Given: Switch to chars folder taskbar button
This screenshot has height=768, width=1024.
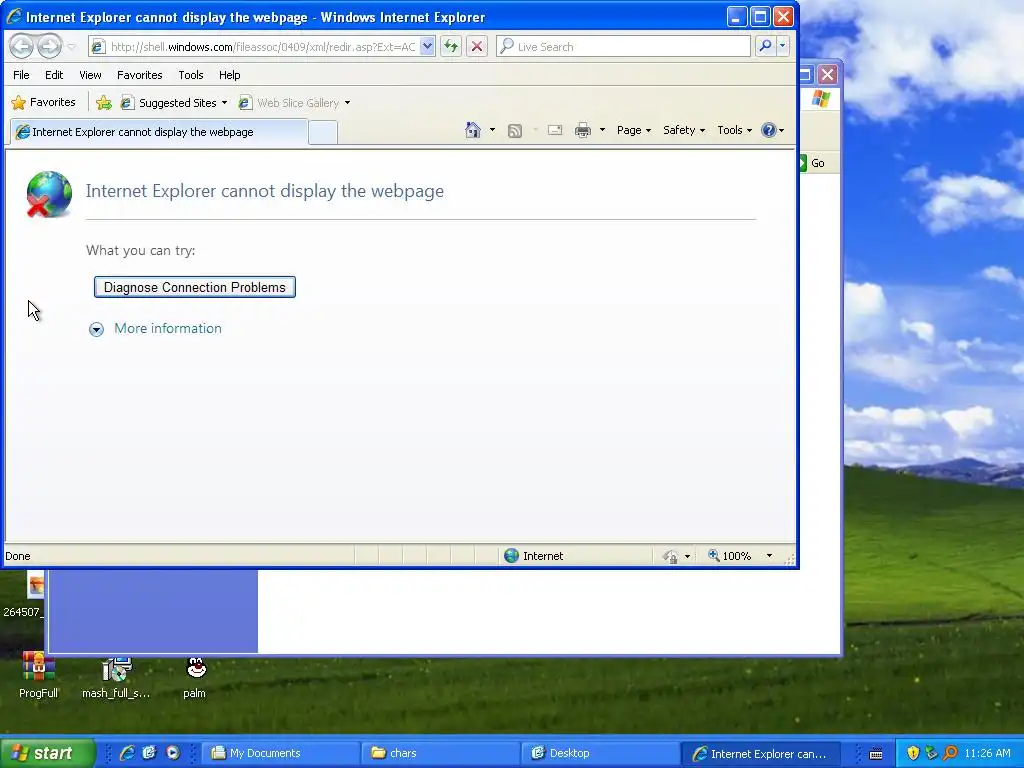Looking at the screenshot, I should [440, 753].
